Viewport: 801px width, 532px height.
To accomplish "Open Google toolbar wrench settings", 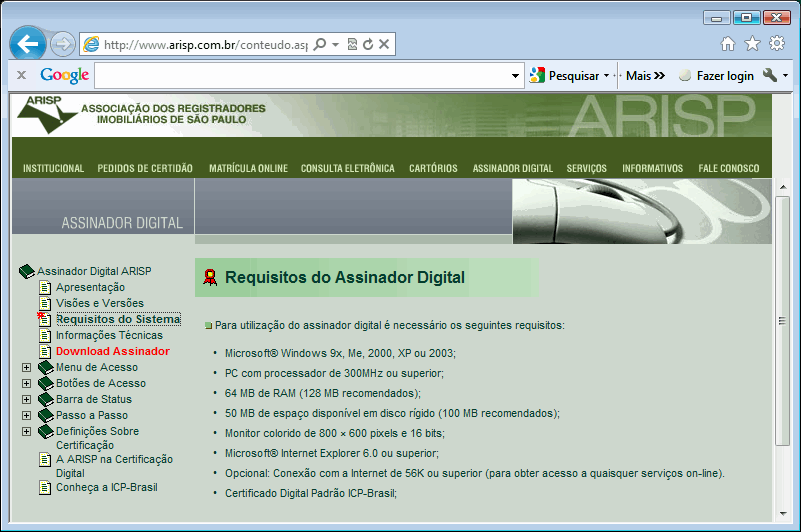I will [770, 75].
